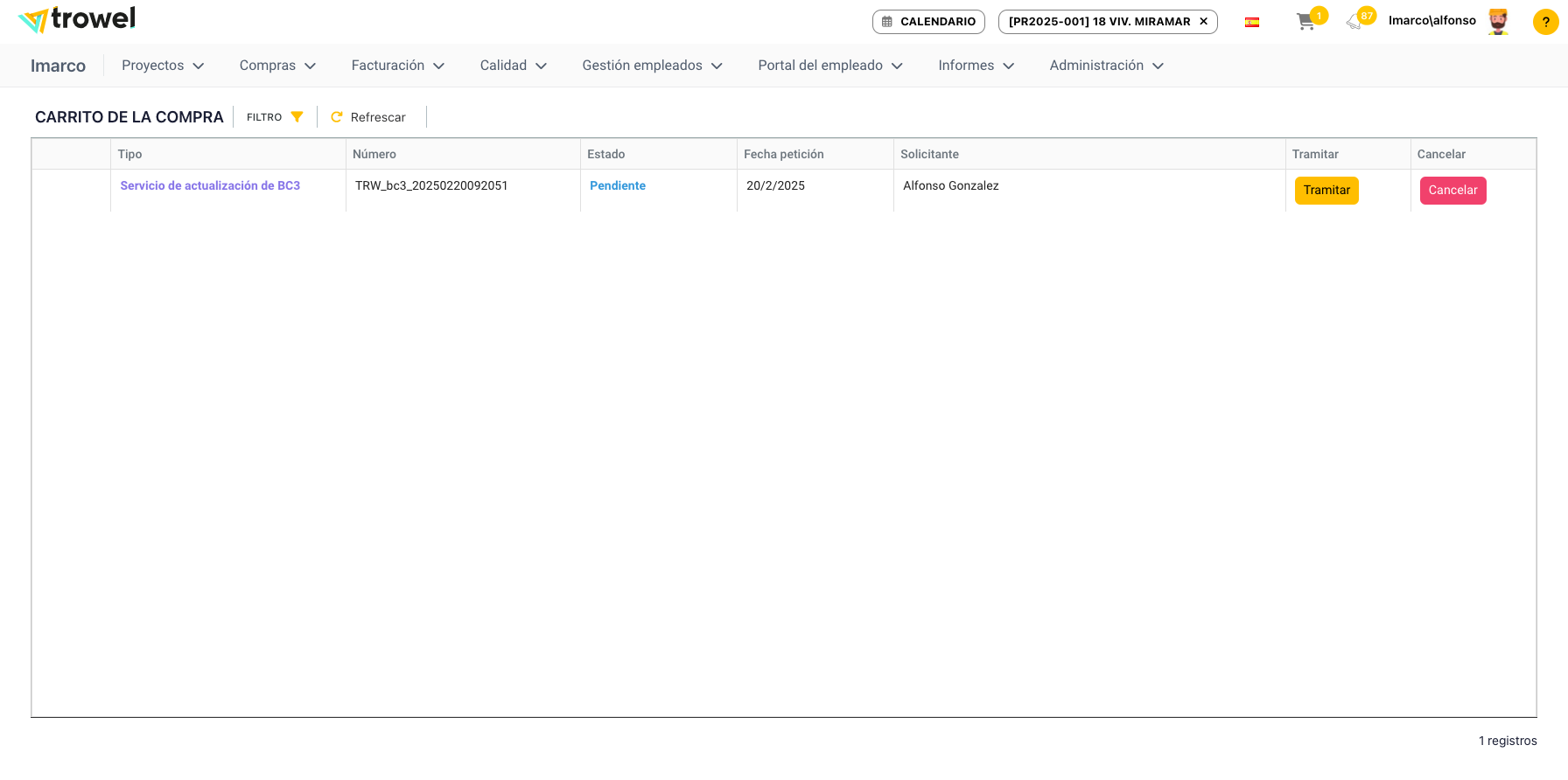Close the PR2025-001 project tag
This screenshot has height=780, width=1568.
(1204, 22)
